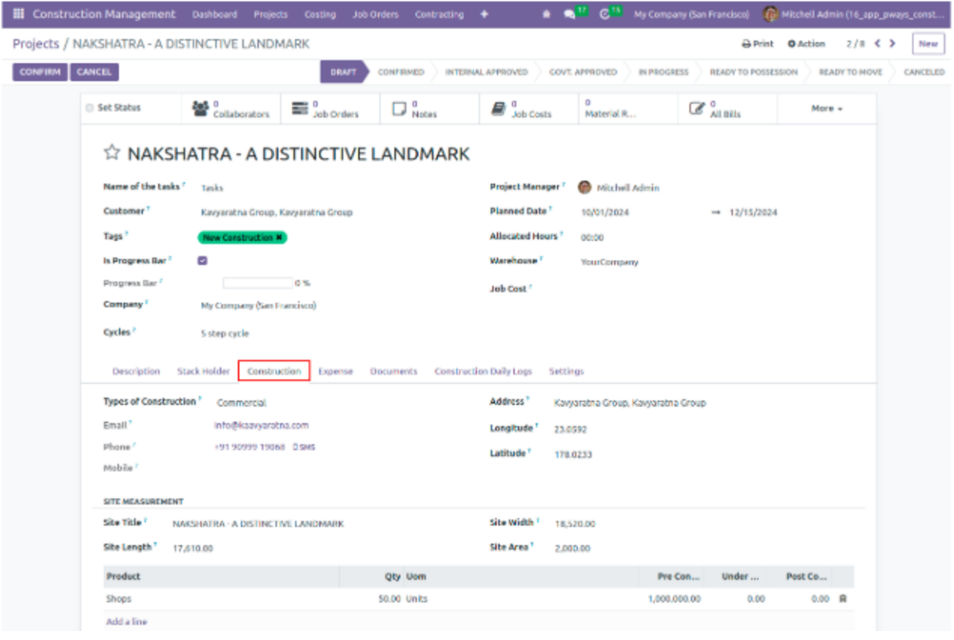The height and width of the screenshot is (640, 954).
Task: Open Job Orders stat button
Action: [325, 109]
